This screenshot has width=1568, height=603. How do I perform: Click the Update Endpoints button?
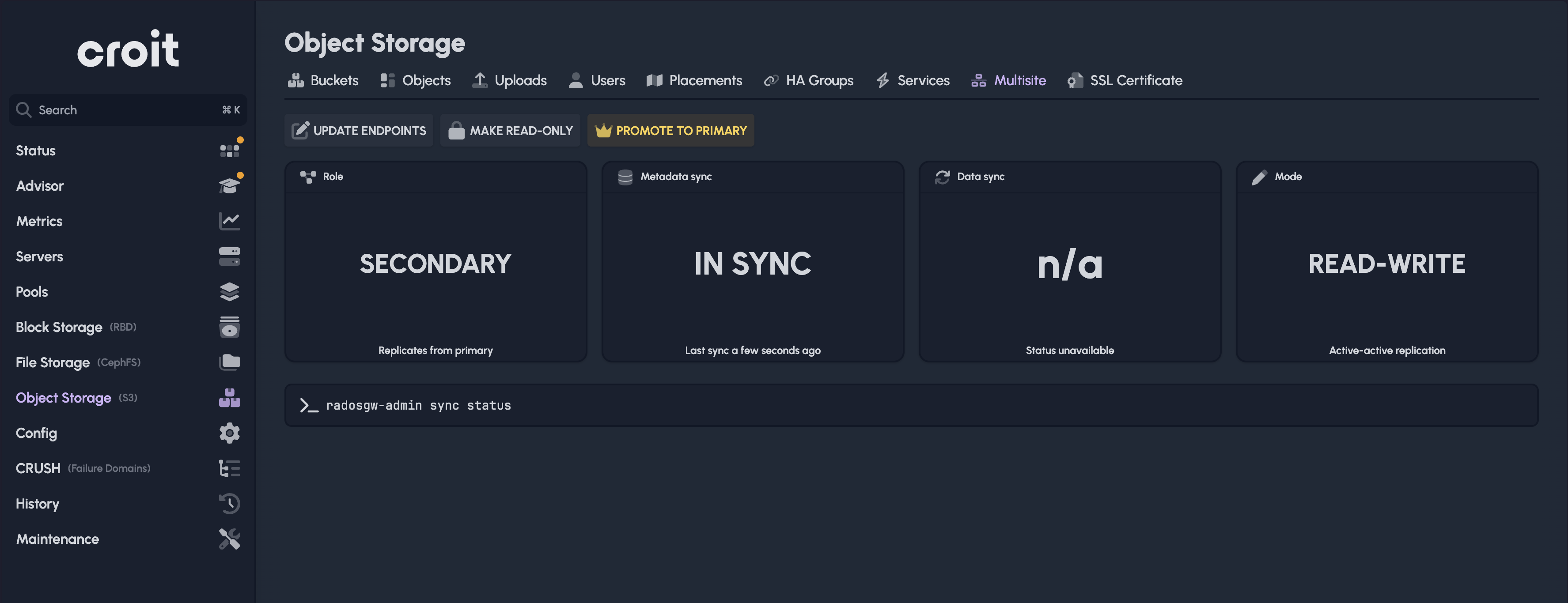pos(359,130)
